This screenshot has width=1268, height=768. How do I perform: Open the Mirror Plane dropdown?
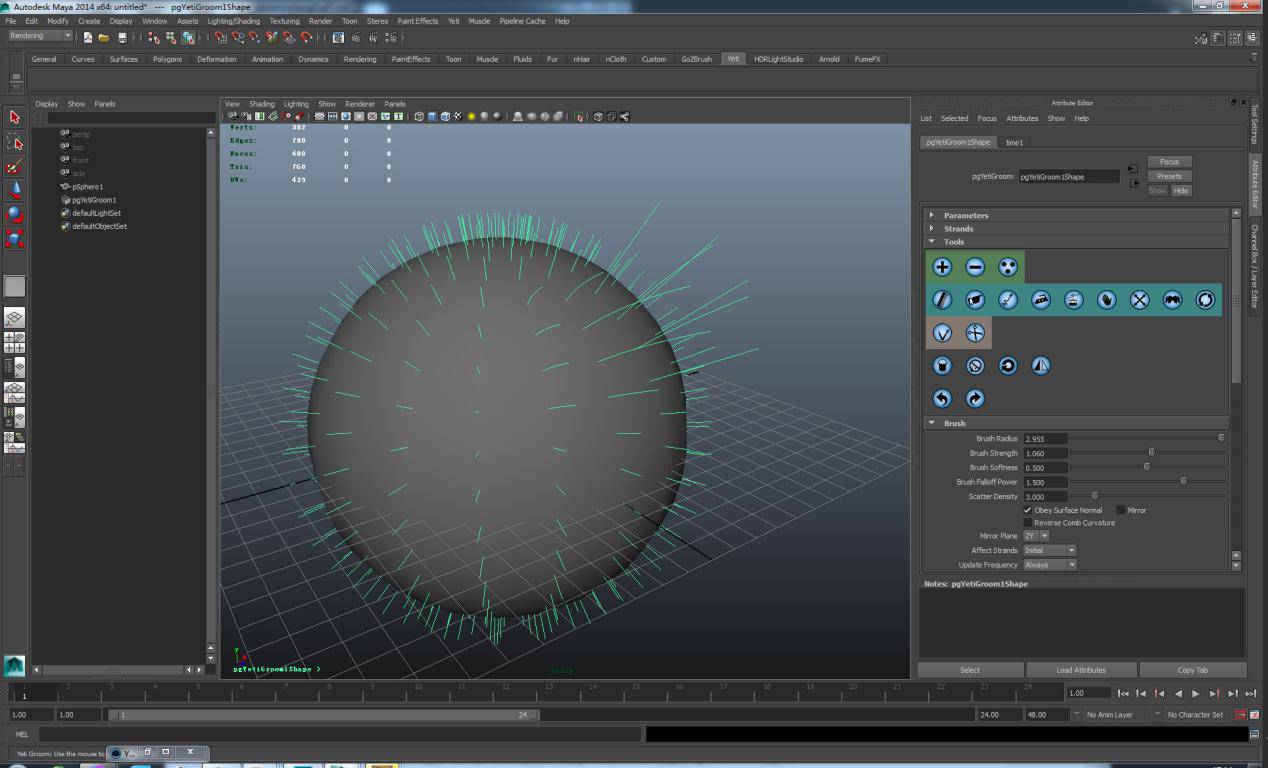pyautogui.click(x=1036, y=536)
